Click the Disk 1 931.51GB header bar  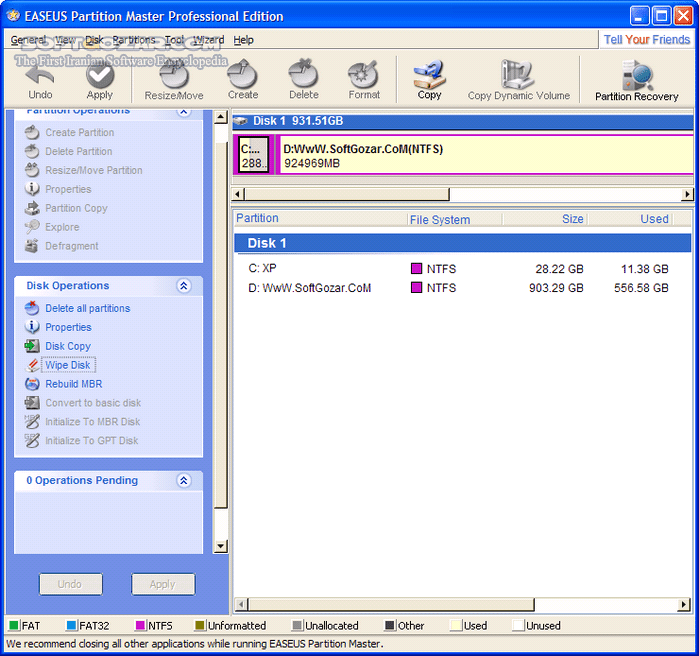(x=462, y=121)
